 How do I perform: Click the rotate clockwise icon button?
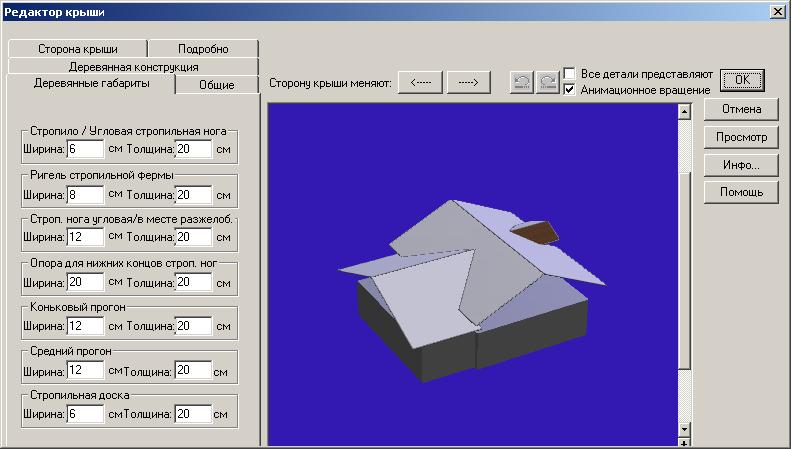[x=547, y=82]
